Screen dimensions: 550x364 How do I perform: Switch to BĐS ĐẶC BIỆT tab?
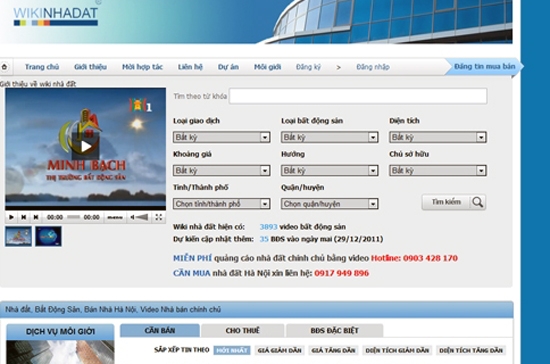tap(334, 330)
